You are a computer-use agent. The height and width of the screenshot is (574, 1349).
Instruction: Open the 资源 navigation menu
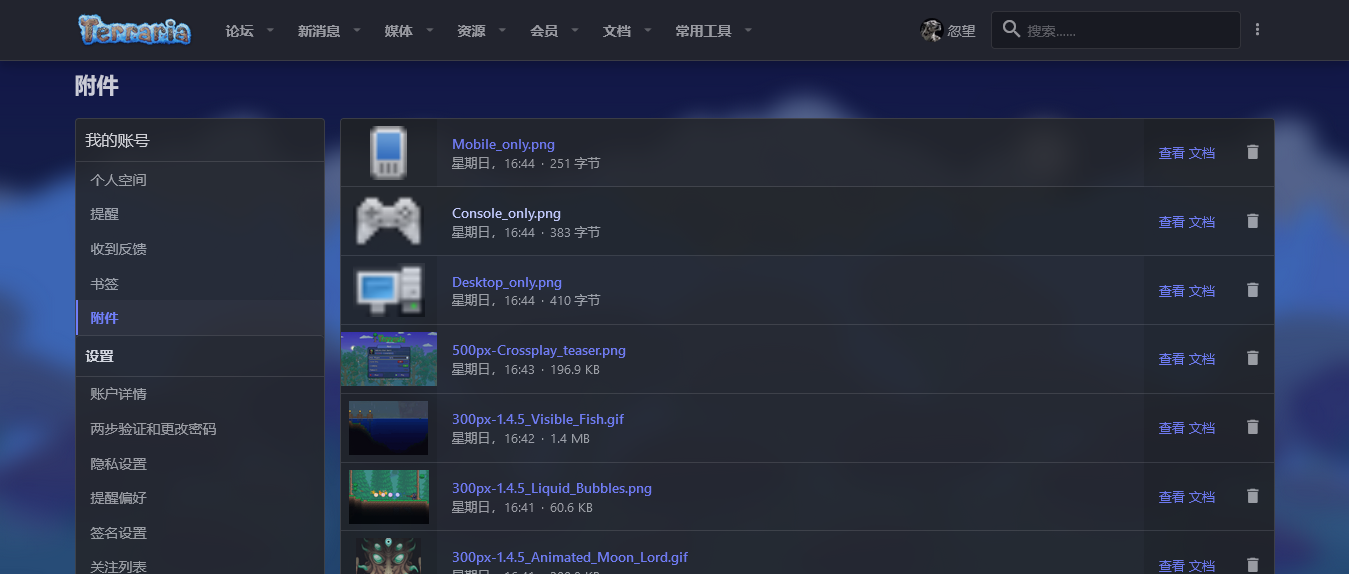click(x=471, y=31)
